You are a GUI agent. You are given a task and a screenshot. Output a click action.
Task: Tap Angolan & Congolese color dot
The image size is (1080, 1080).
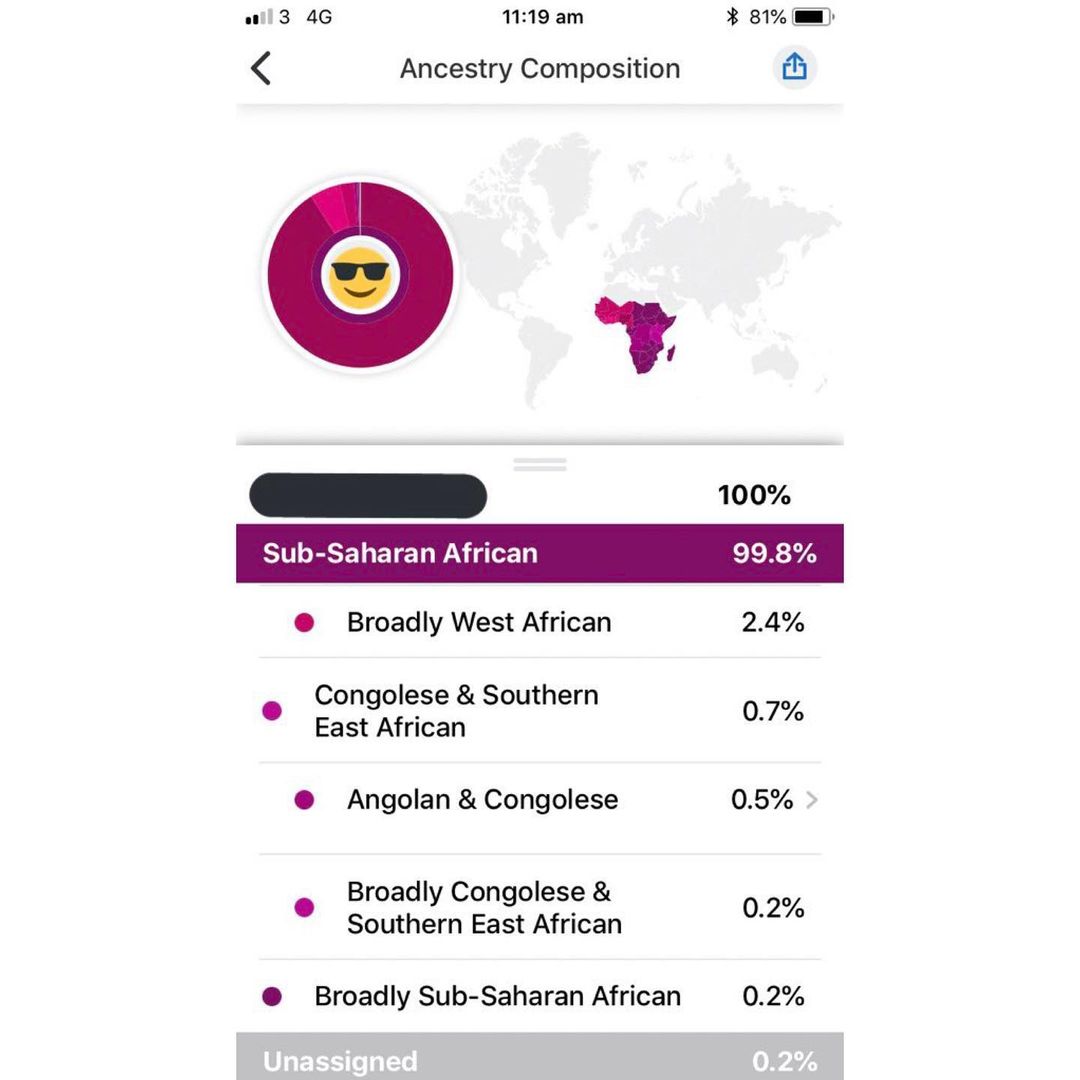pos(305,800)
